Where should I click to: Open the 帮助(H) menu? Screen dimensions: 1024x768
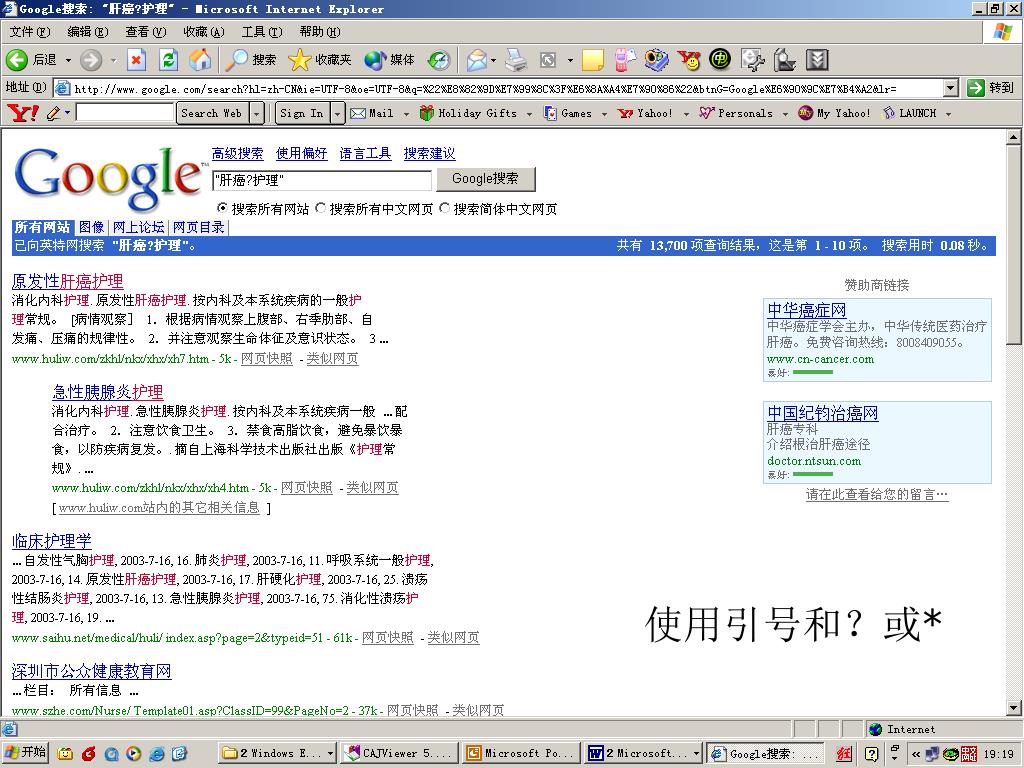coord(320,32)
